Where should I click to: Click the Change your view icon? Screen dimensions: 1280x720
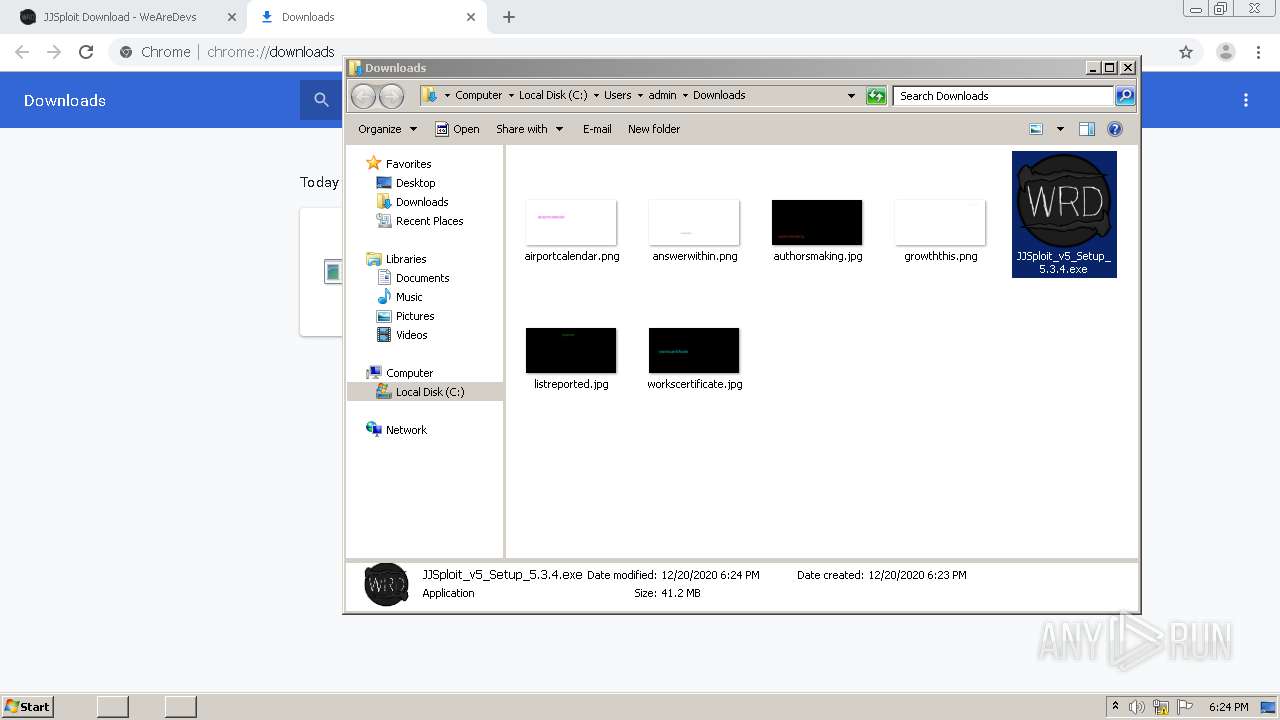pos(1036,129)
